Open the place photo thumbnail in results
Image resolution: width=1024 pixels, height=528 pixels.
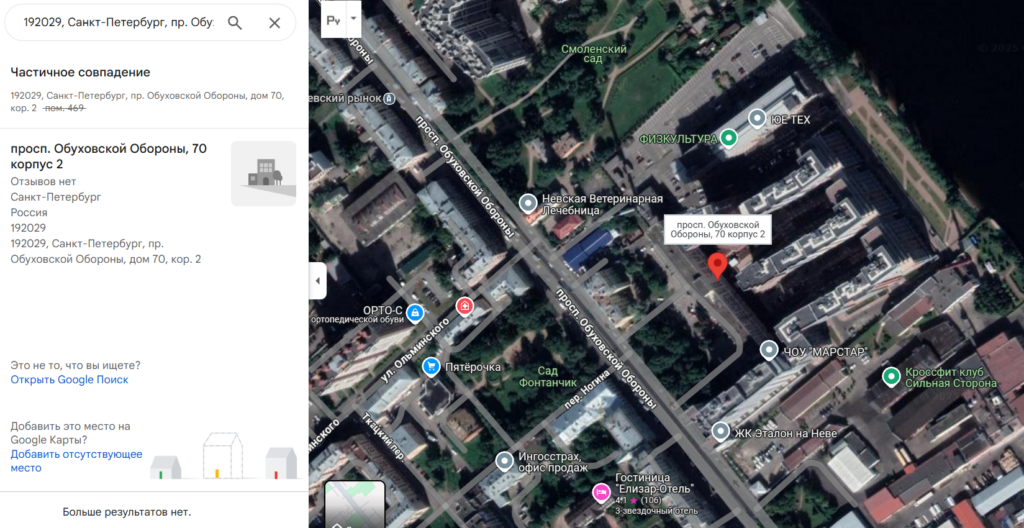(263, 174)
